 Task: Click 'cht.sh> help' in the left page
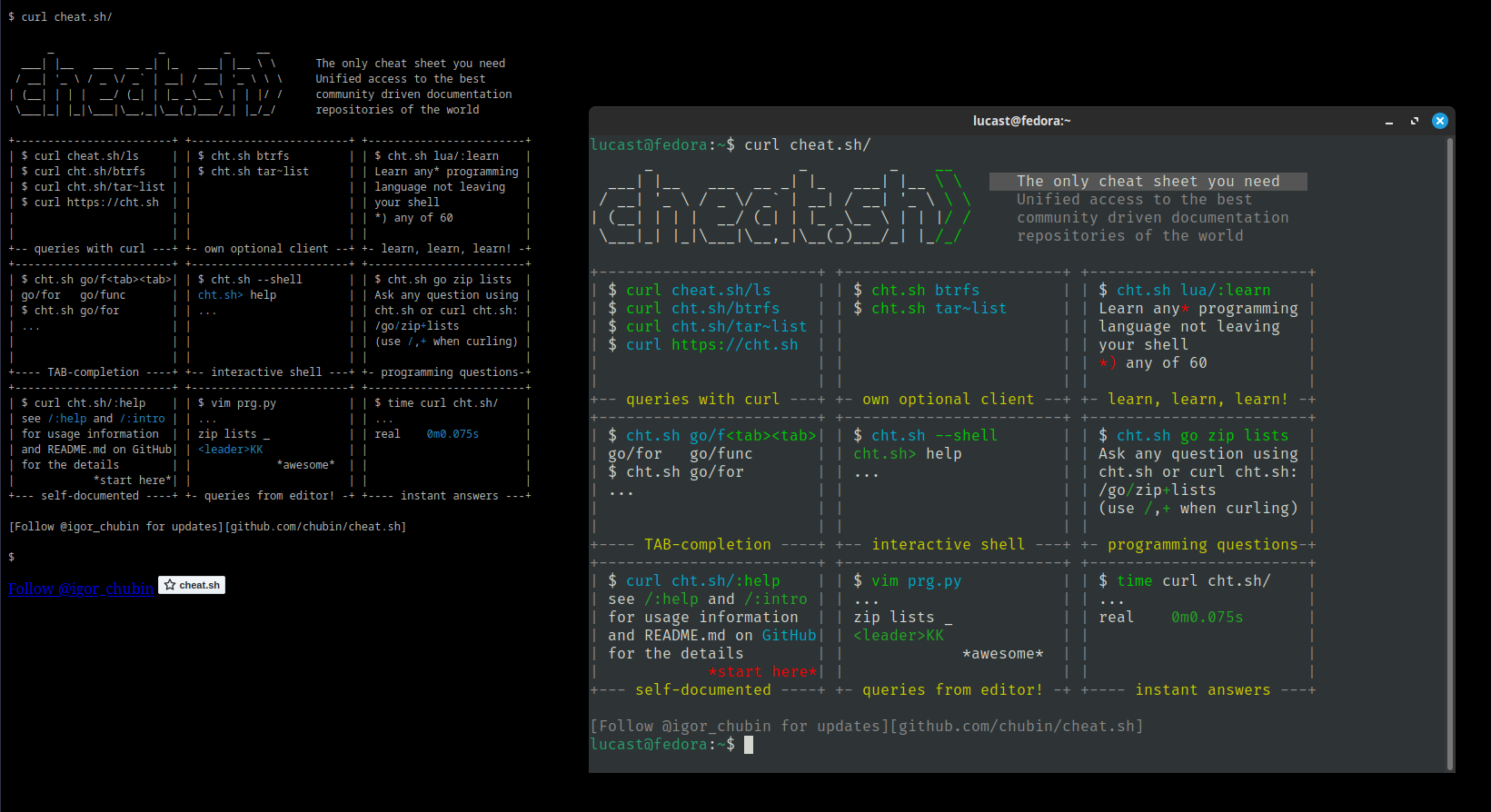(x=237, y=295)
